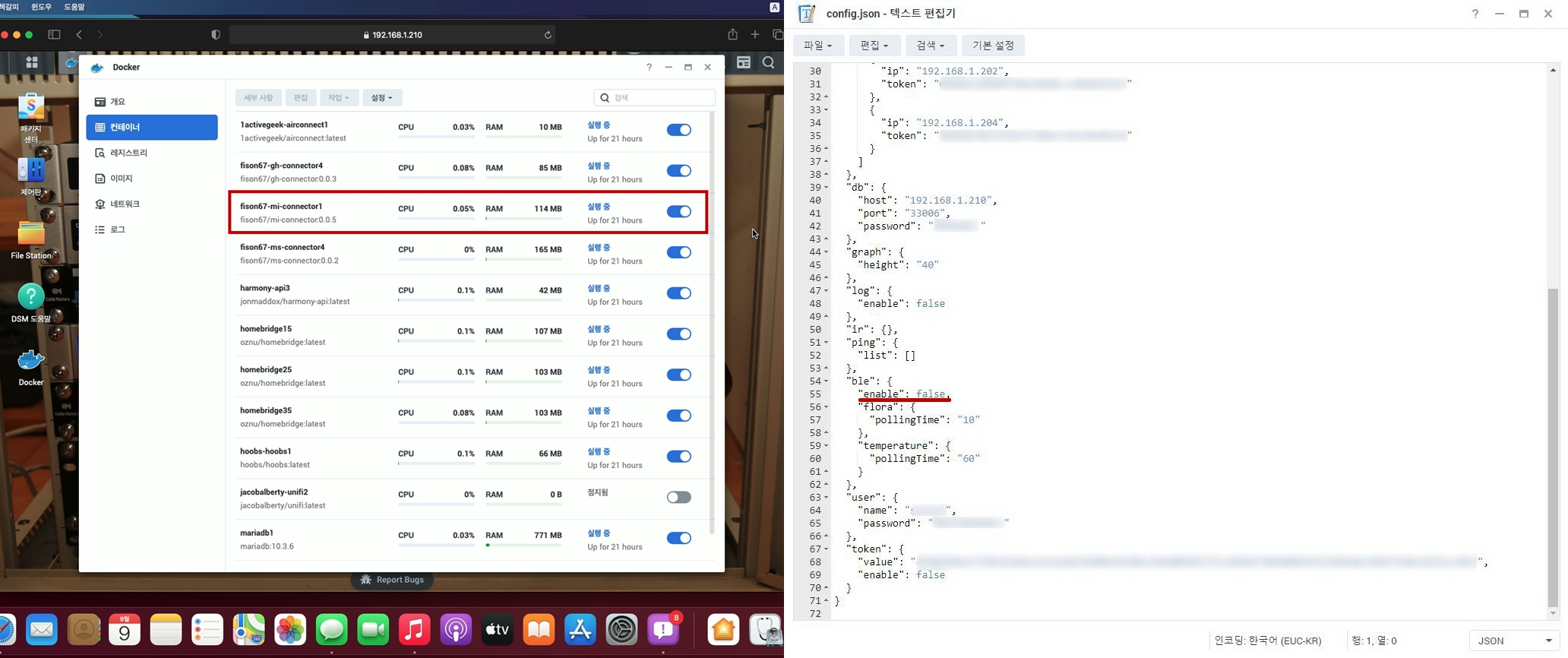Collapse the "user" block at line 63
This screenshot has height=658, width=1568.
click(827, 498)
